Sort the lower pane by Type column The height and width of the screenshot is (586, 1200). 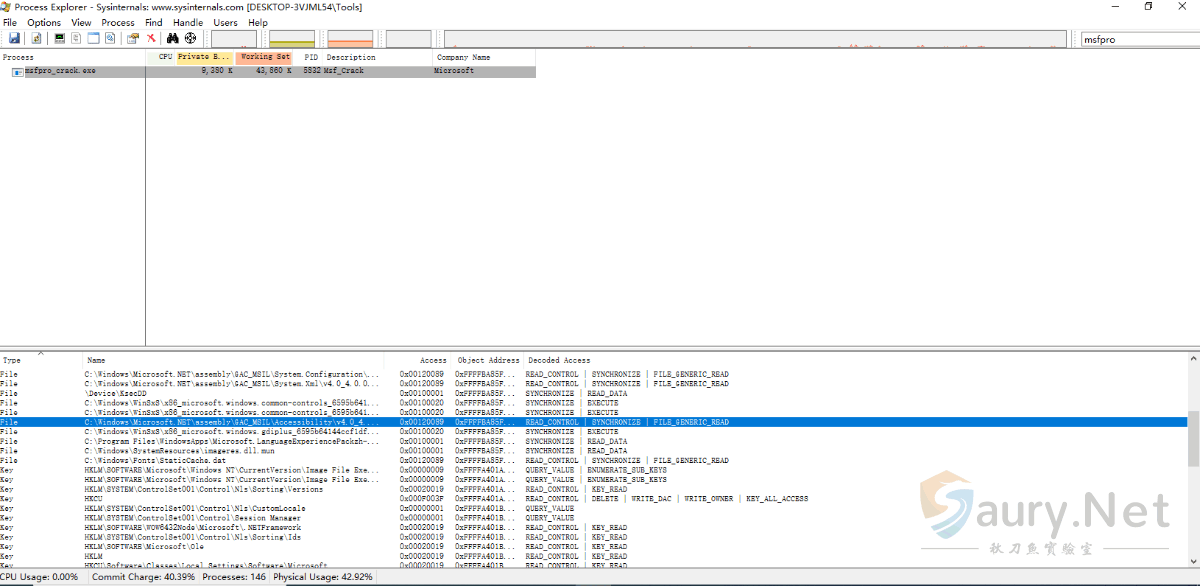[12, 360]
